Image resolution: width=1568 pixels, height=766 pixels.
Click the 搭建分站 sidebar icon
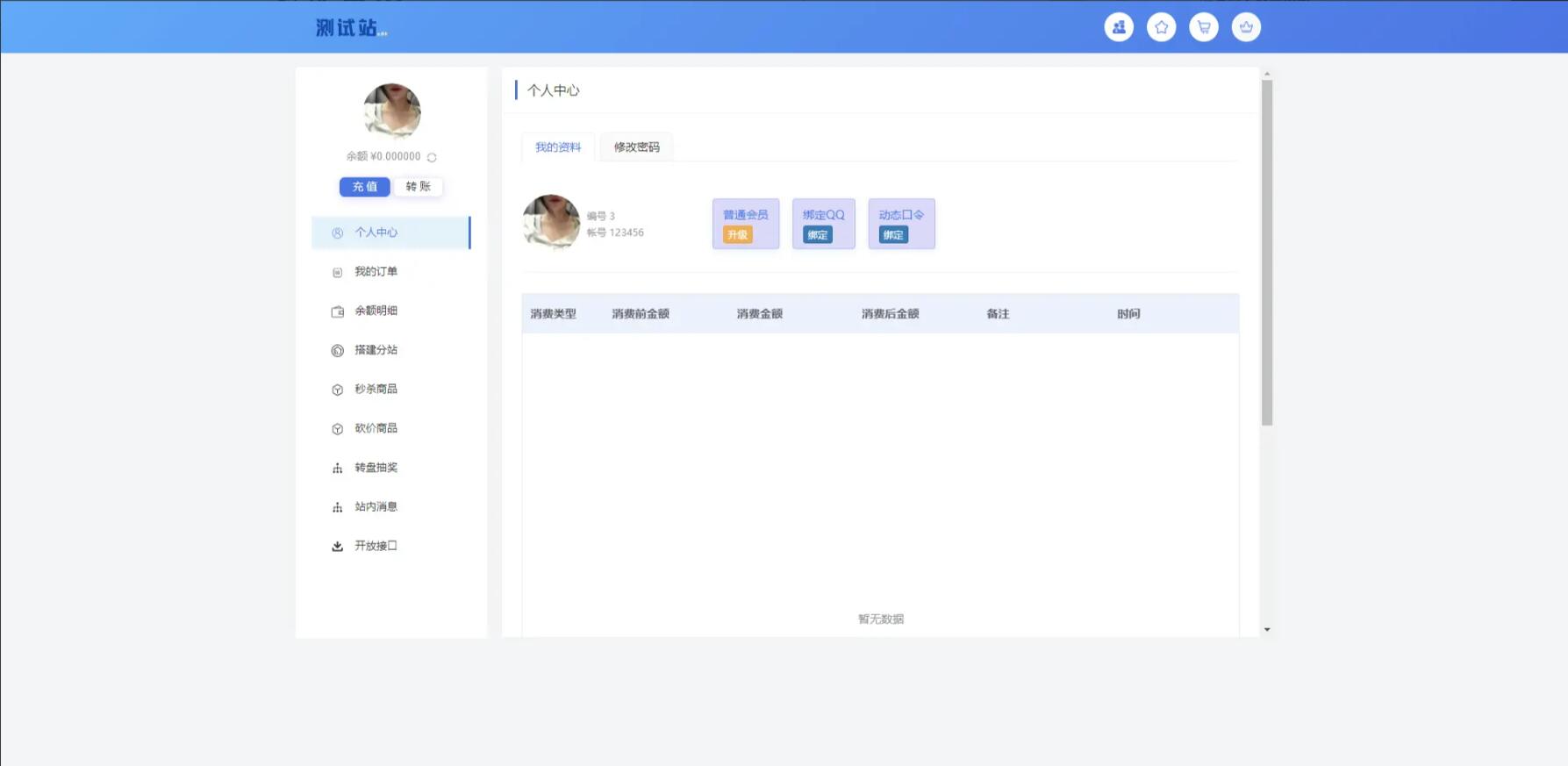click(x=337, y=350)
